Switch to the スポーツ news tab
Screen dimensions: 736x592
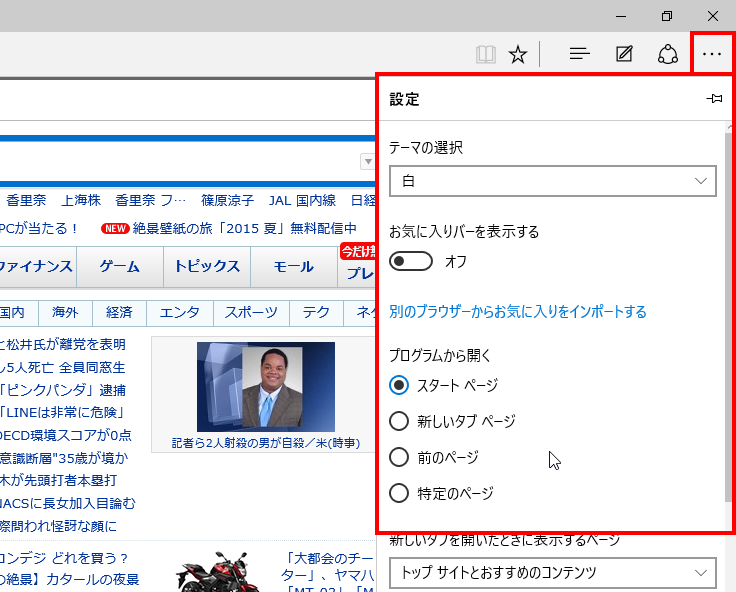coord(251,312)
